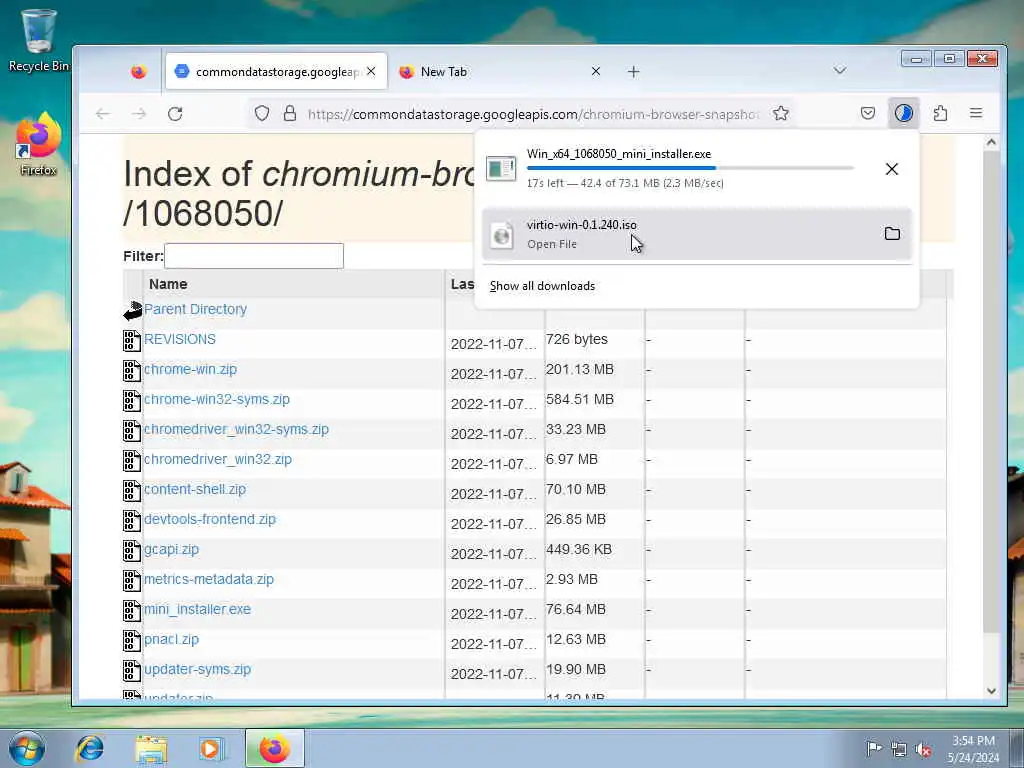This screenshot has height=768, width=1024.
Task: Download mini_installer.exe link
Action: pos(197,609)
